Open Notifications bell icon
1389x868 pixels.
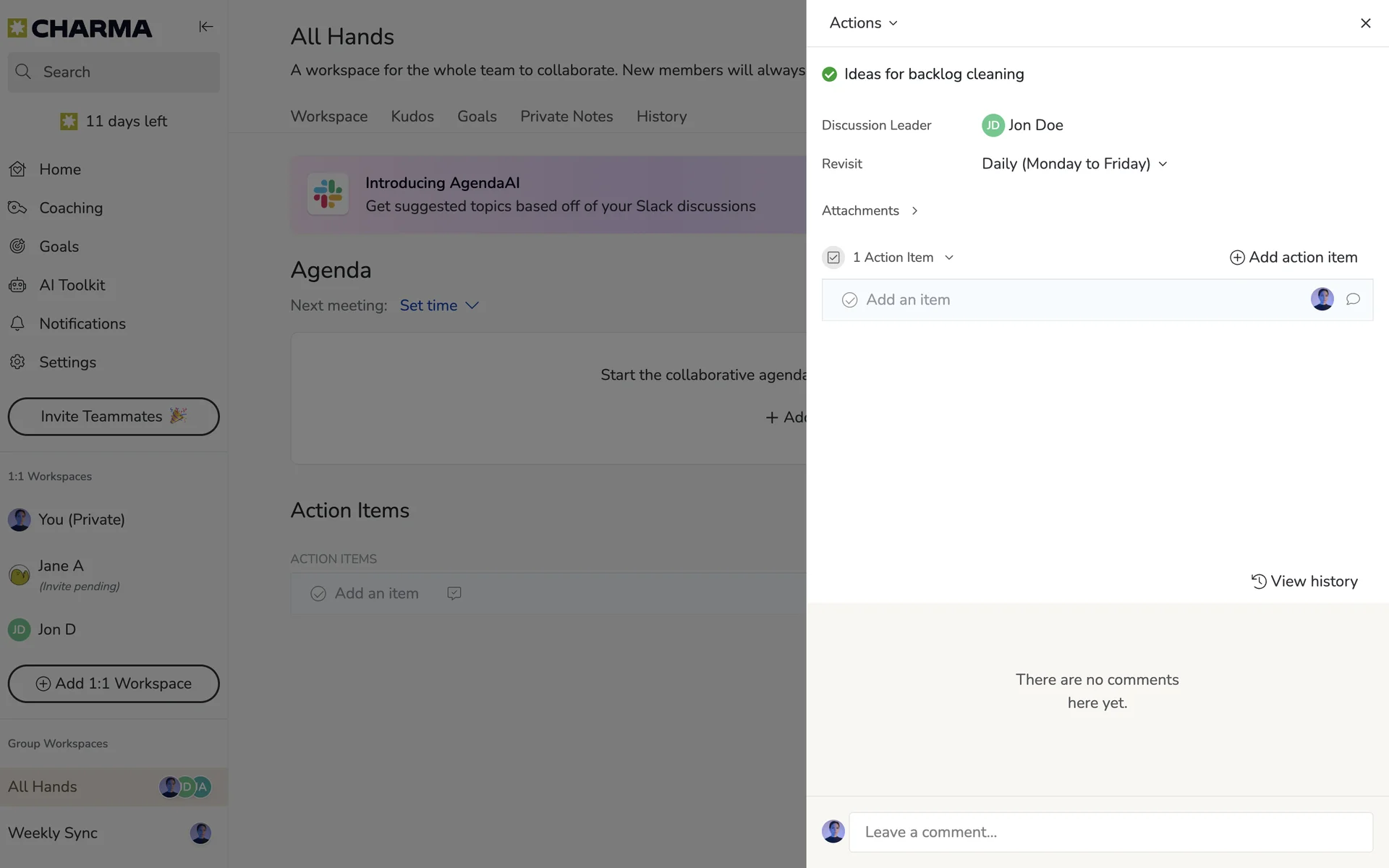click(x=17, y=323)
